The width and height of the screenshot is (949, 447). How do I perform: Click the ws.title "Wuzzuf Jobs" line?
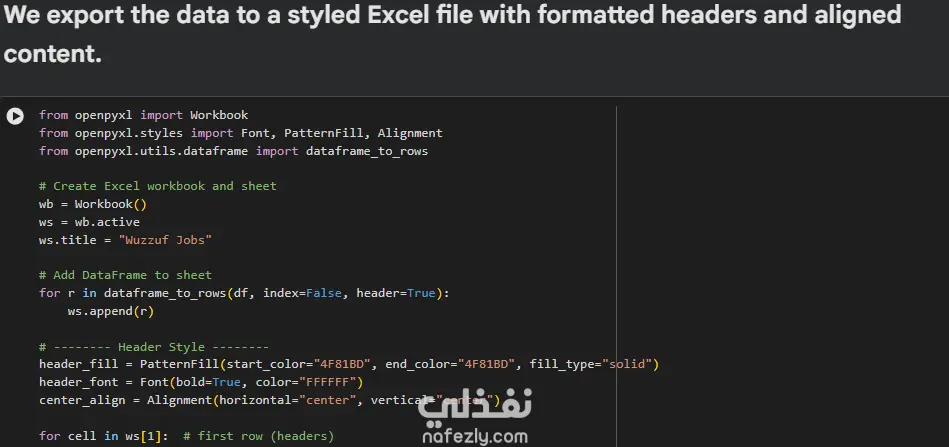[125, 240]
